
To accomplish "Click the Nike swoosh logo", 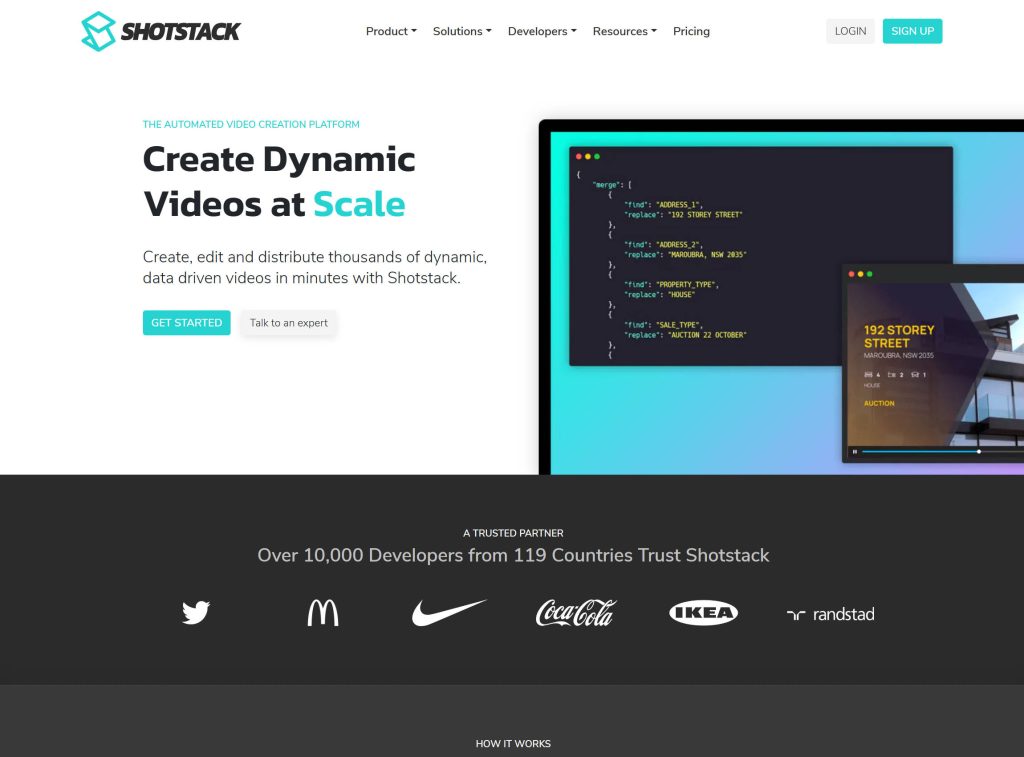I will tap(449, 613).
